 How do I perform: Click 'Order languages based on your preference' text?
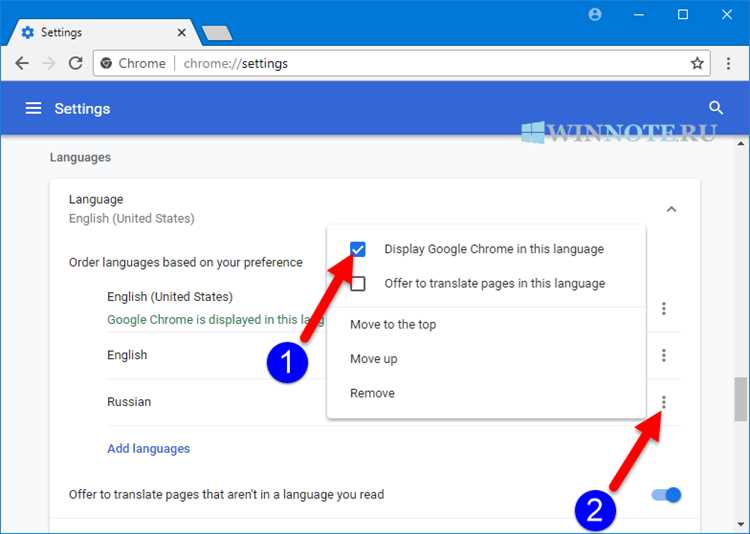pos(186,262)
